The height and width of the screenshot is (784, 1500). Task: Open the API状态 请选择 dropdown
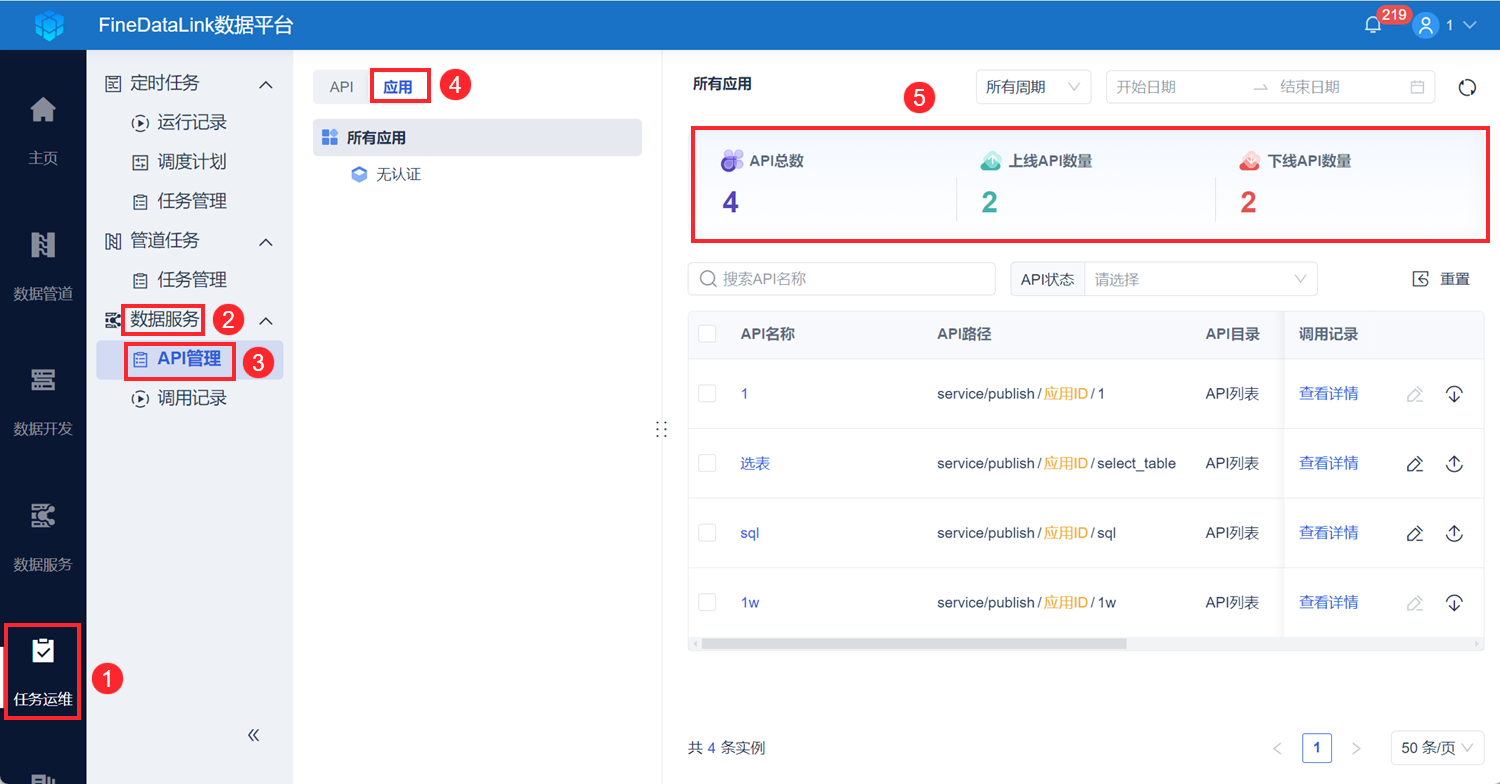point(1201,279)
